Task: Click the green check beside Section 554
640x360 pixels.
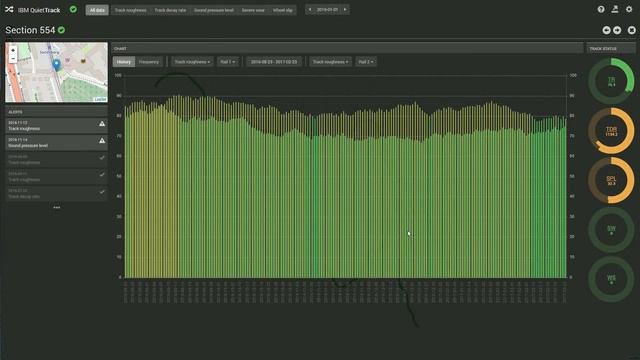Action: [x=62, y=30]
